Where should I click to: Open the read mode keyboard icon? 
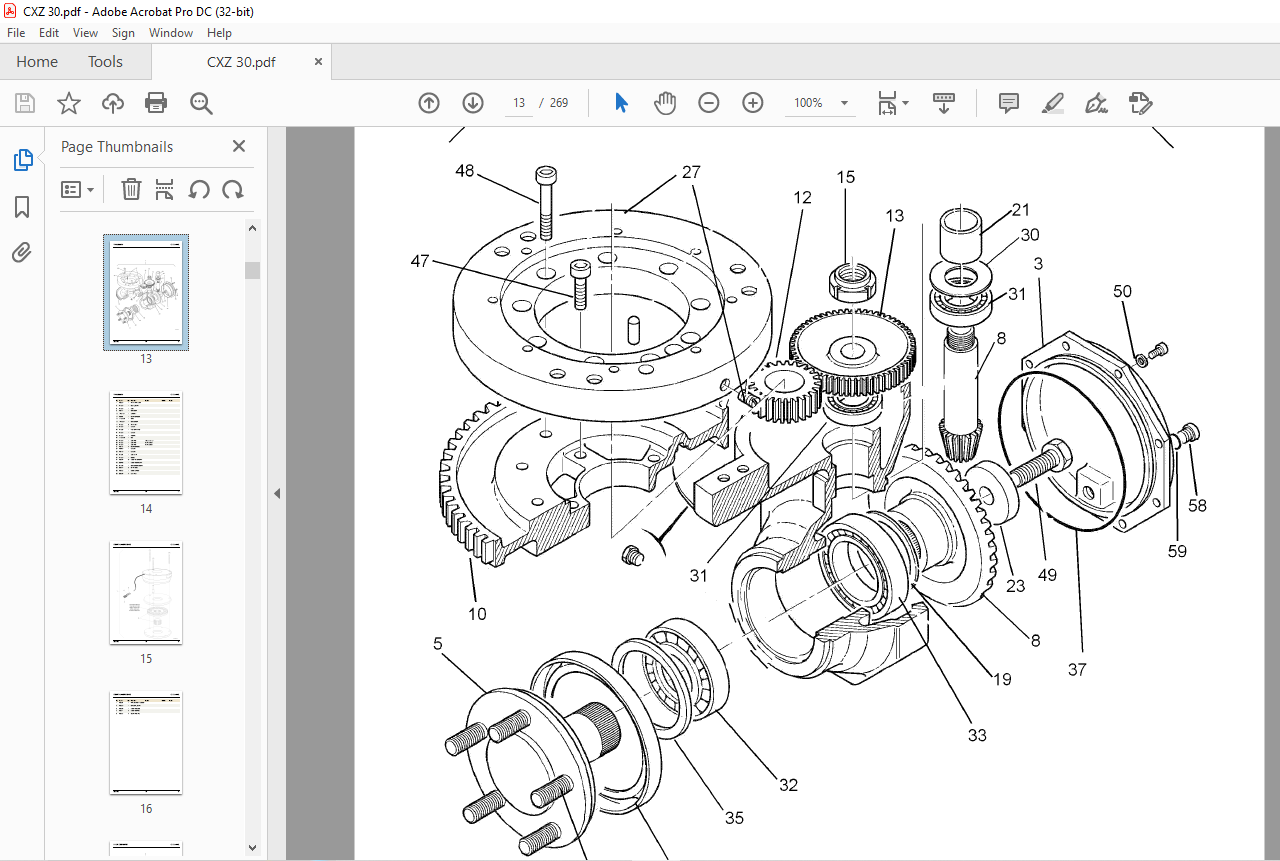[x=944, y=103]
